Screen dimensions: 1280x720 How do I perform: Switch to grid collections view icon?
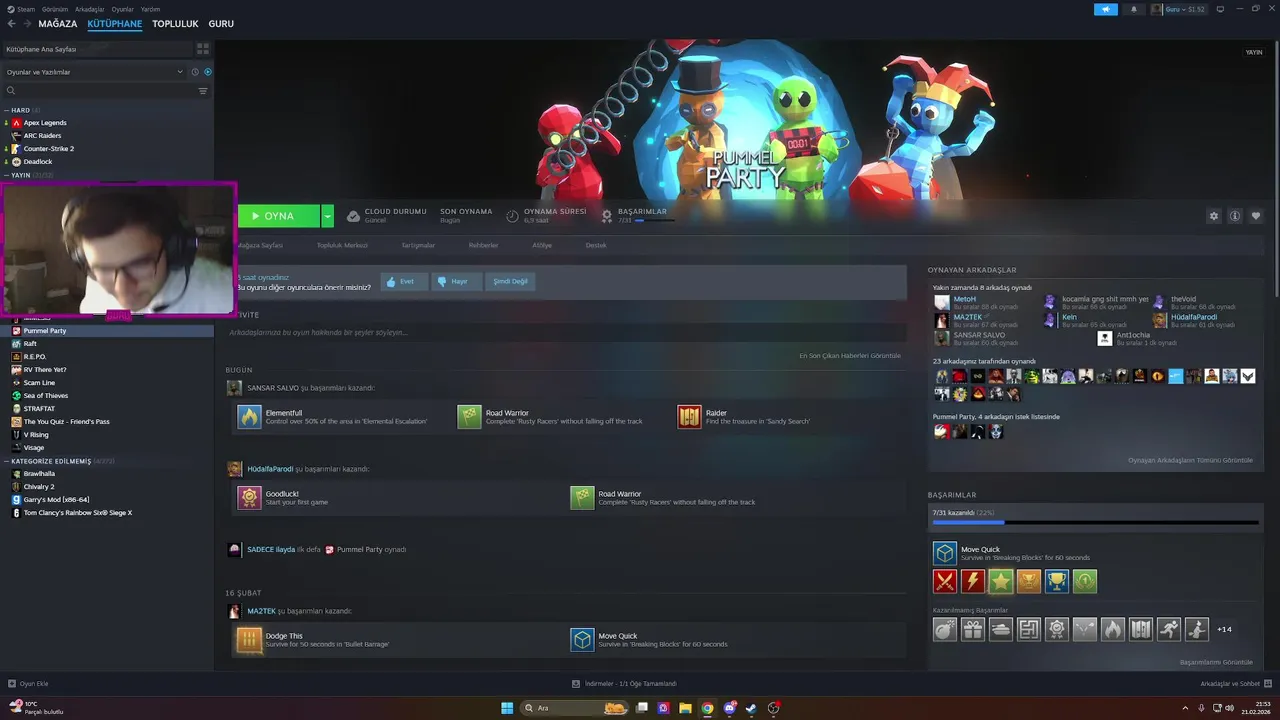coord(203,49)
